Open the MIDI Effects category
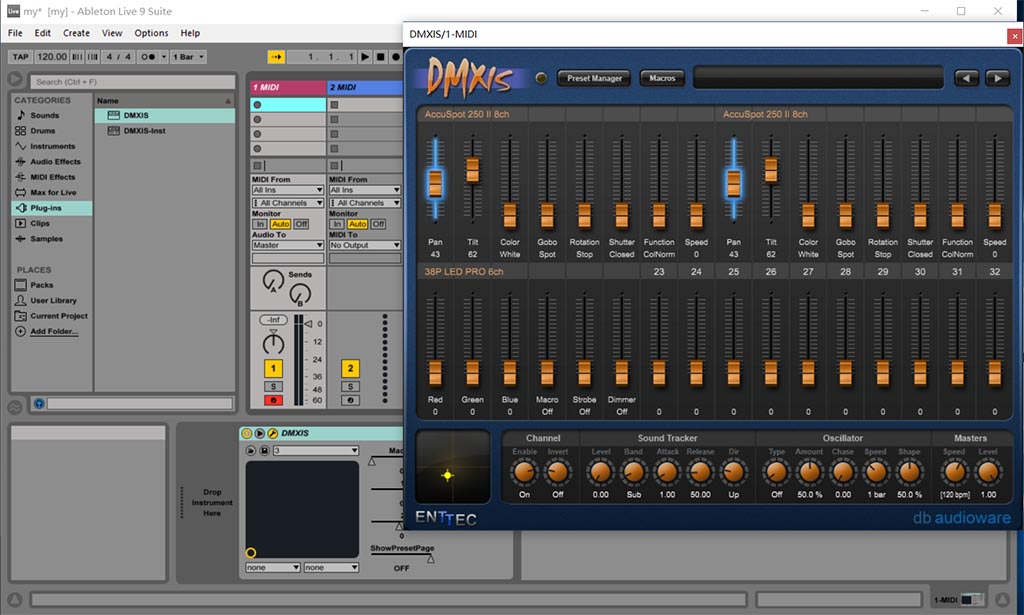Image resolution: width=1024 pixels, height=615 pixels. click(x=52, y=177)
